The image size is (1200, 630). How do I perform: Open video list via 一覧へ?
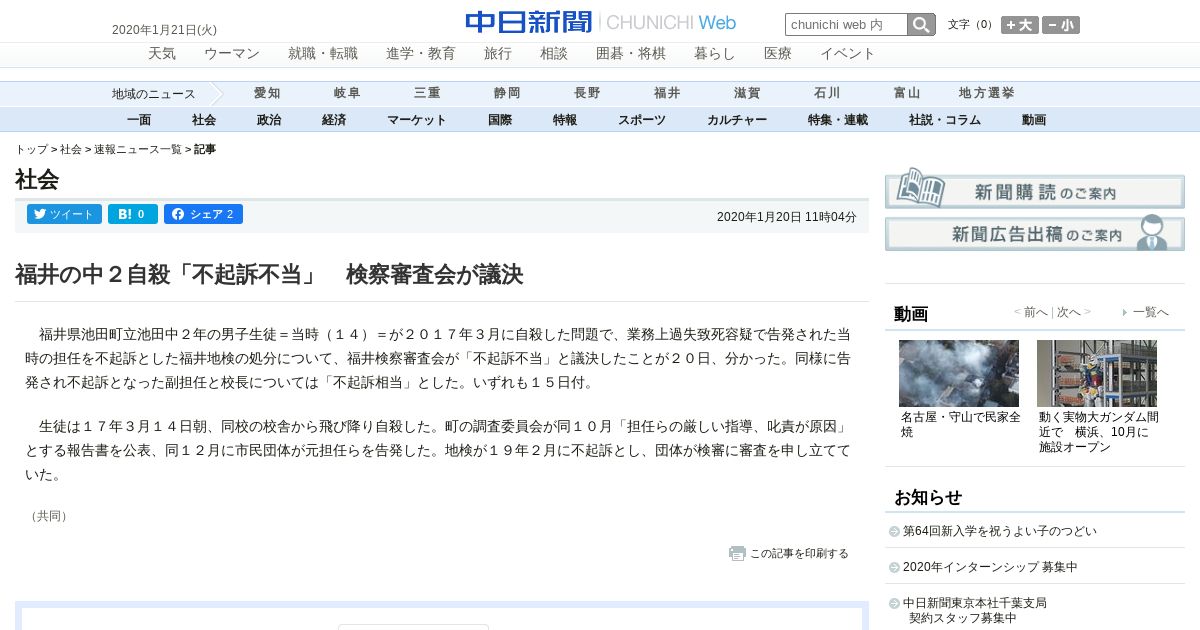(x=1150, y=312)
